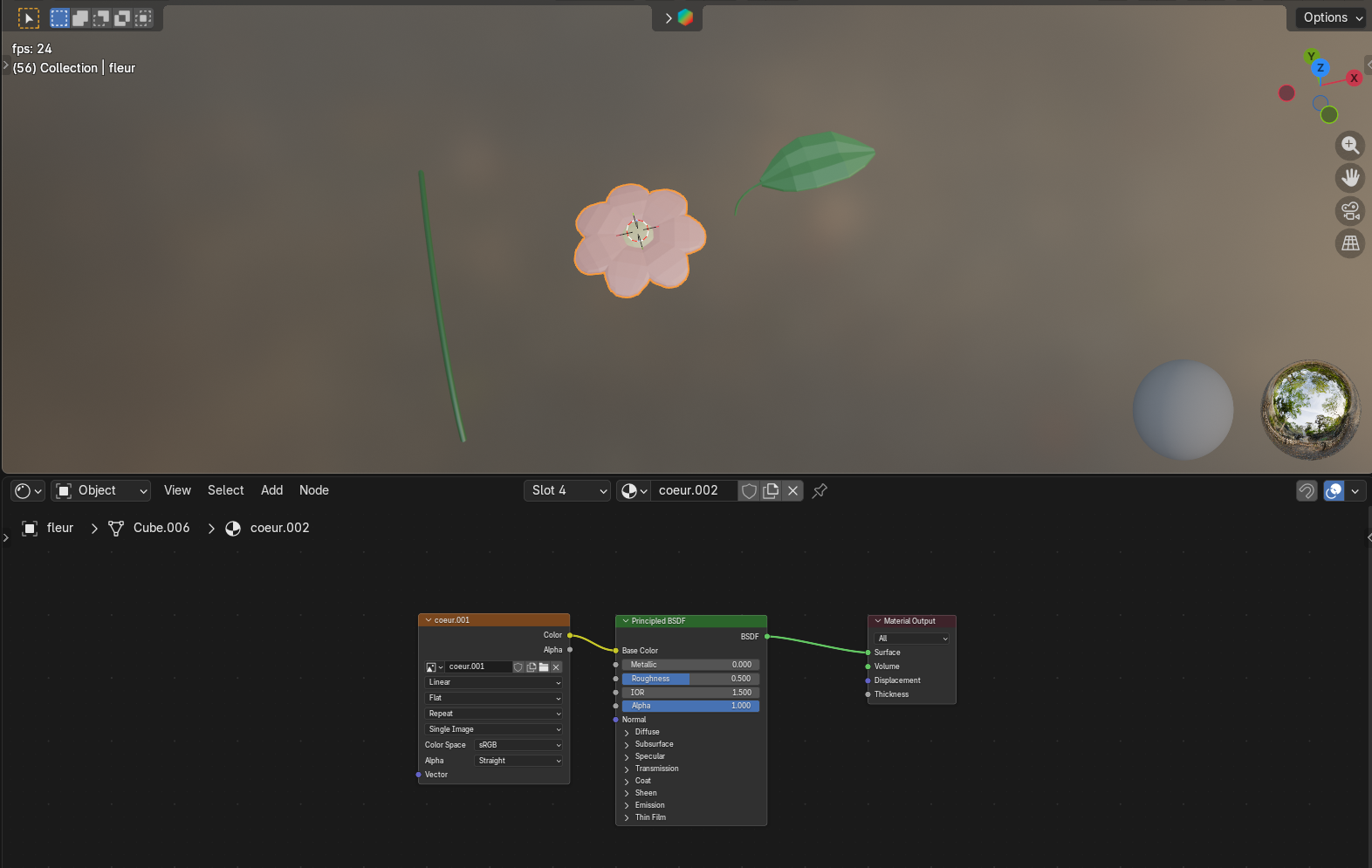Select the Extend selection mode icon
1372x868 pixels.
click(80, 17)
